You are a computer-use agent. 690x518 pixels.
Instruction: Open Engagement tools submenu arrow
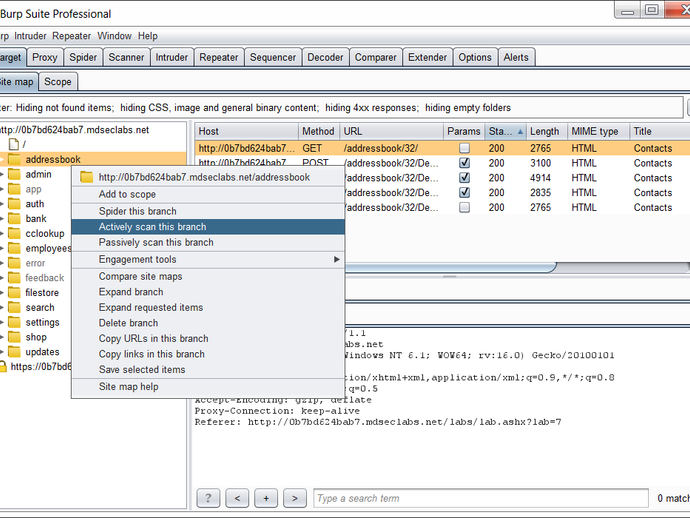(x=337, y=260)
